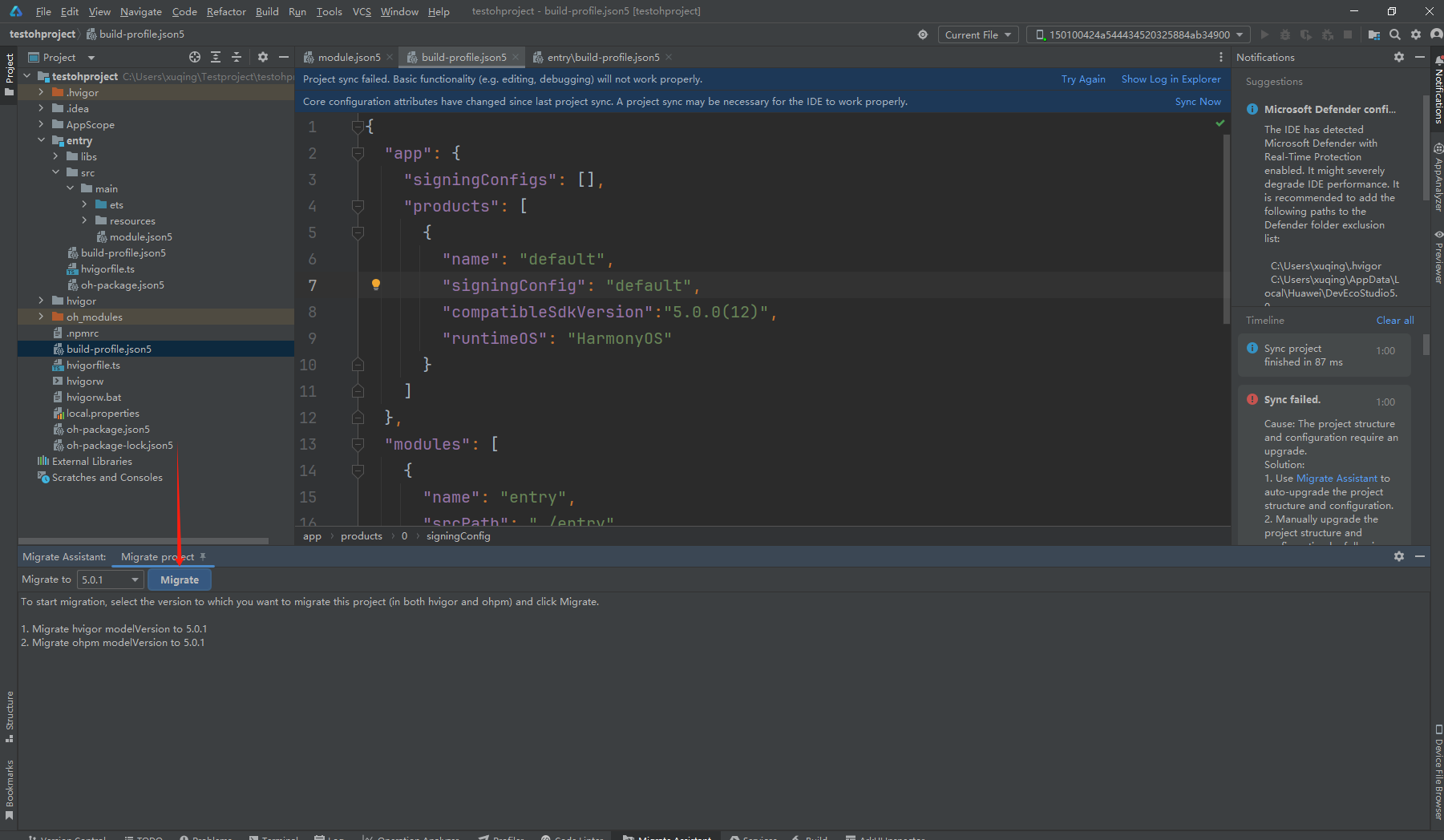Open the Refactor menu
The height and width of the screenshot is (840, 1444).
point(226,11)
